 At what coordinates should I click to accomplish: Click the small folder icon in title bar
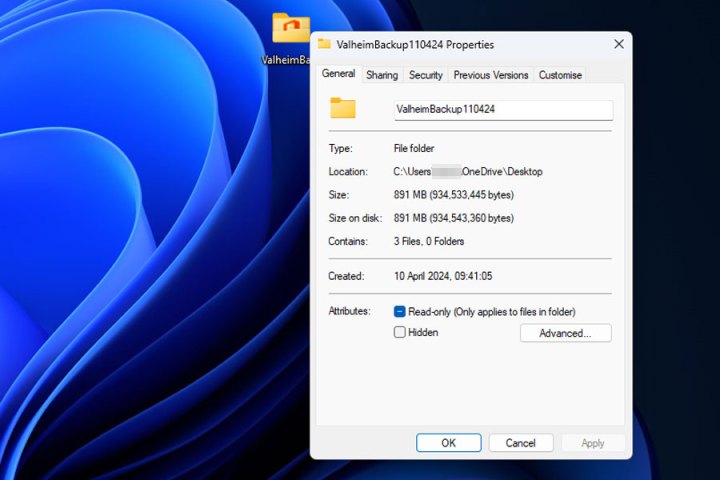(x=324, y=45)
